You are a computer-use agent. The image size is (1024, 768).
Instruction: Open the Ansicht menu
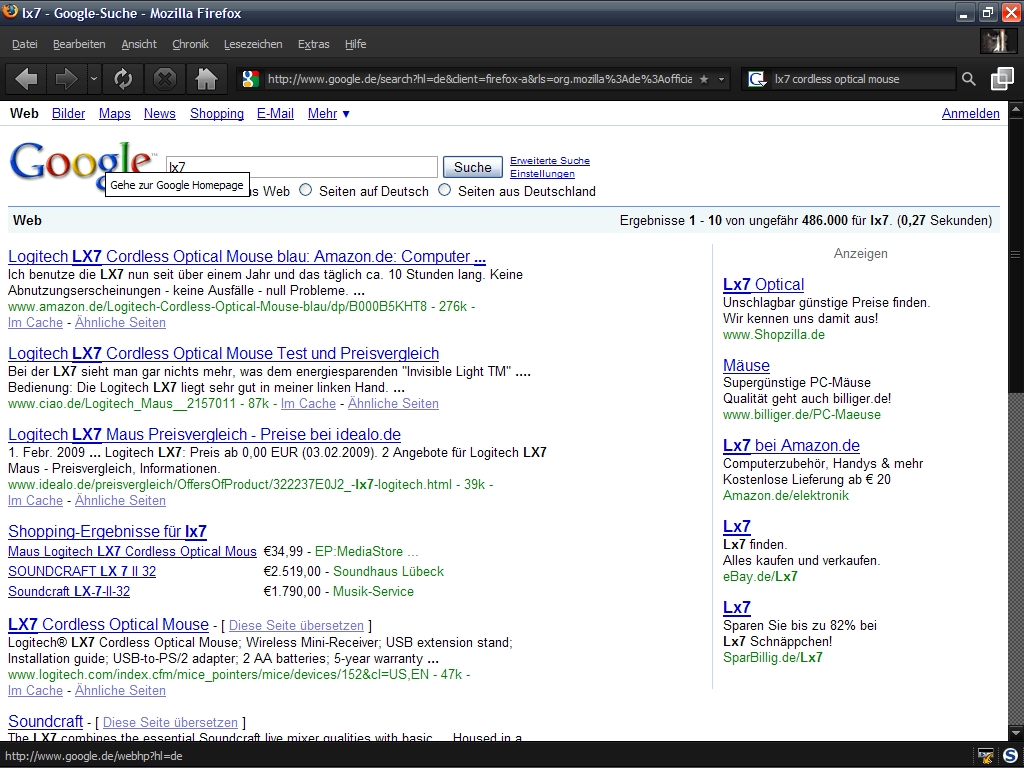pyautogui.click(x=139, y=44)
